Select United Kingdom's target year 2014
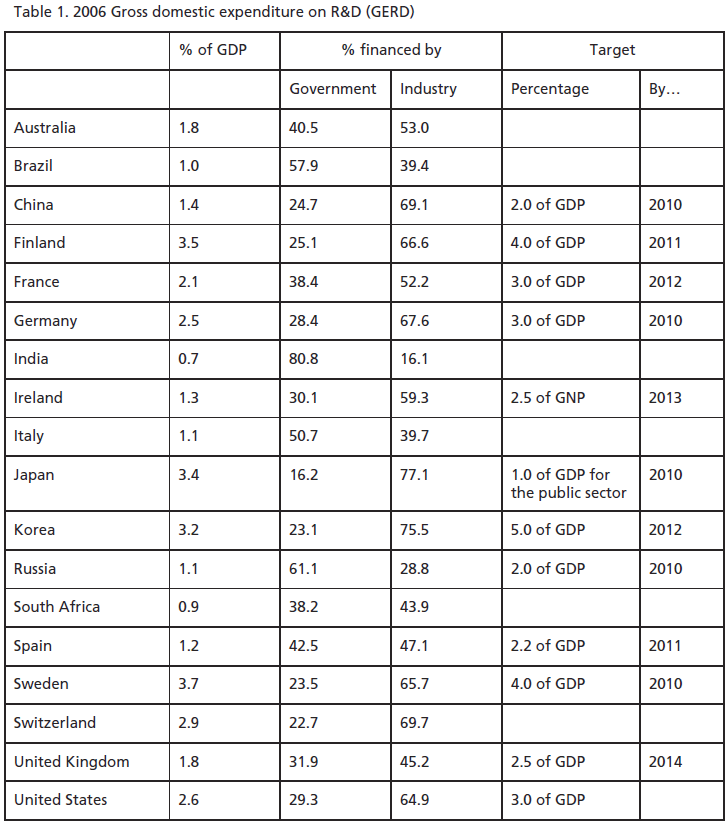The width and height of the screenshot is (728, 826). coord(665,761)
